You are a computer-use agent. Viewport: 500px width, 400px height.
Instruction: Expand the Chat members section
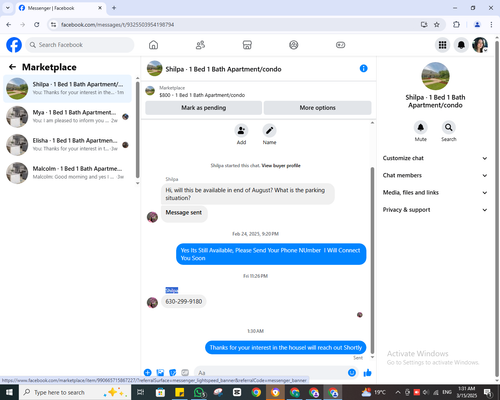click(x=435, y=175)
